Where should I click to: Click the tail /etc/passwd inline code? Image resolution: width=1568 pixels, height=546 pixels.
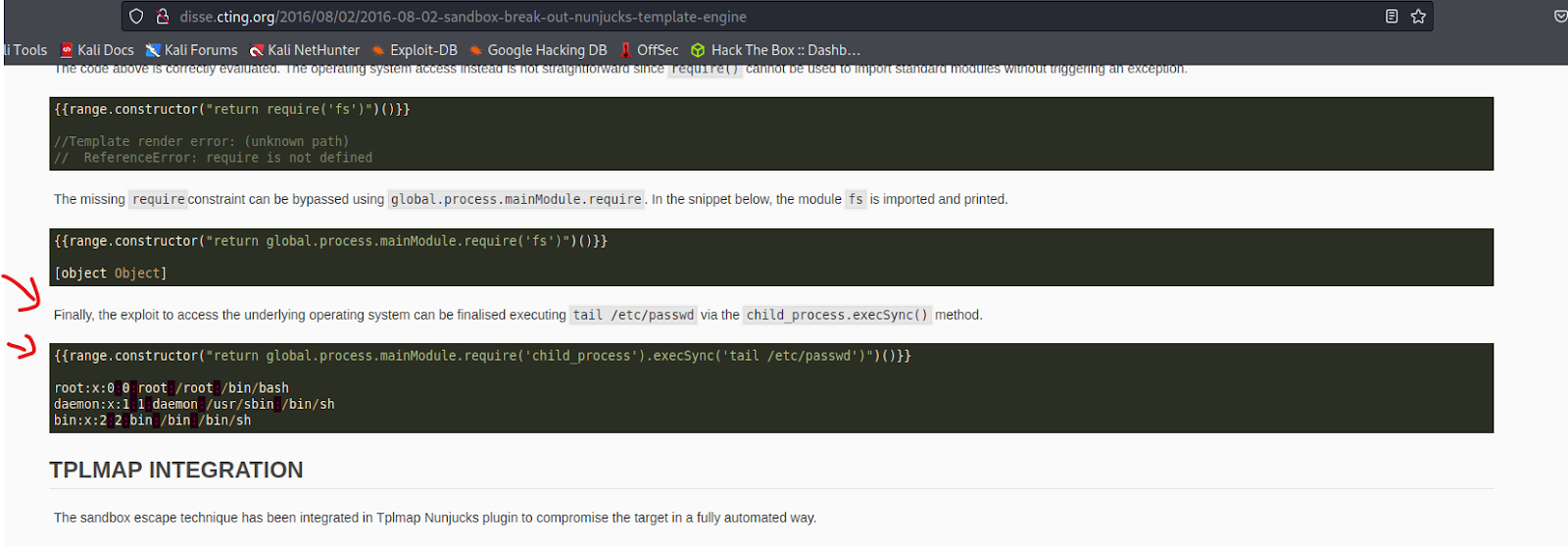point(633,315)
